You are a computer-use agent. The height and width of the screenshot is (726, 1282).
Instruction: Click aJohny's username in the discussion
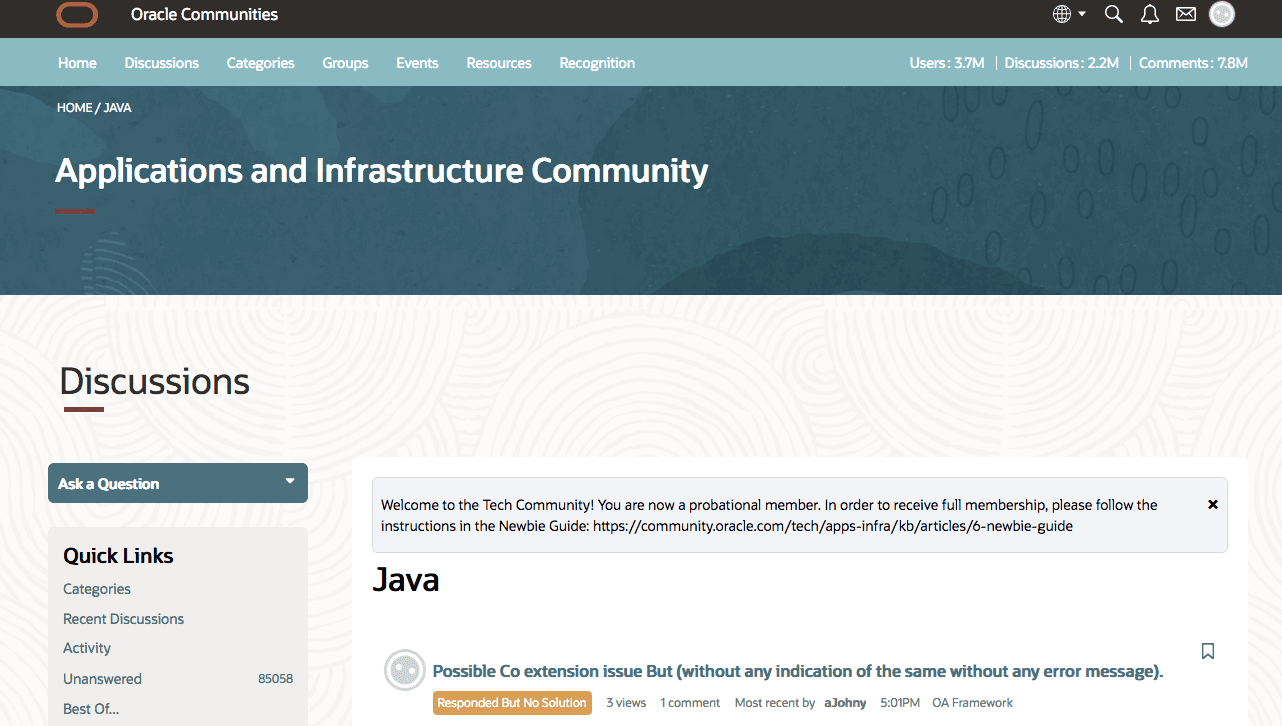tap(845, 702)
